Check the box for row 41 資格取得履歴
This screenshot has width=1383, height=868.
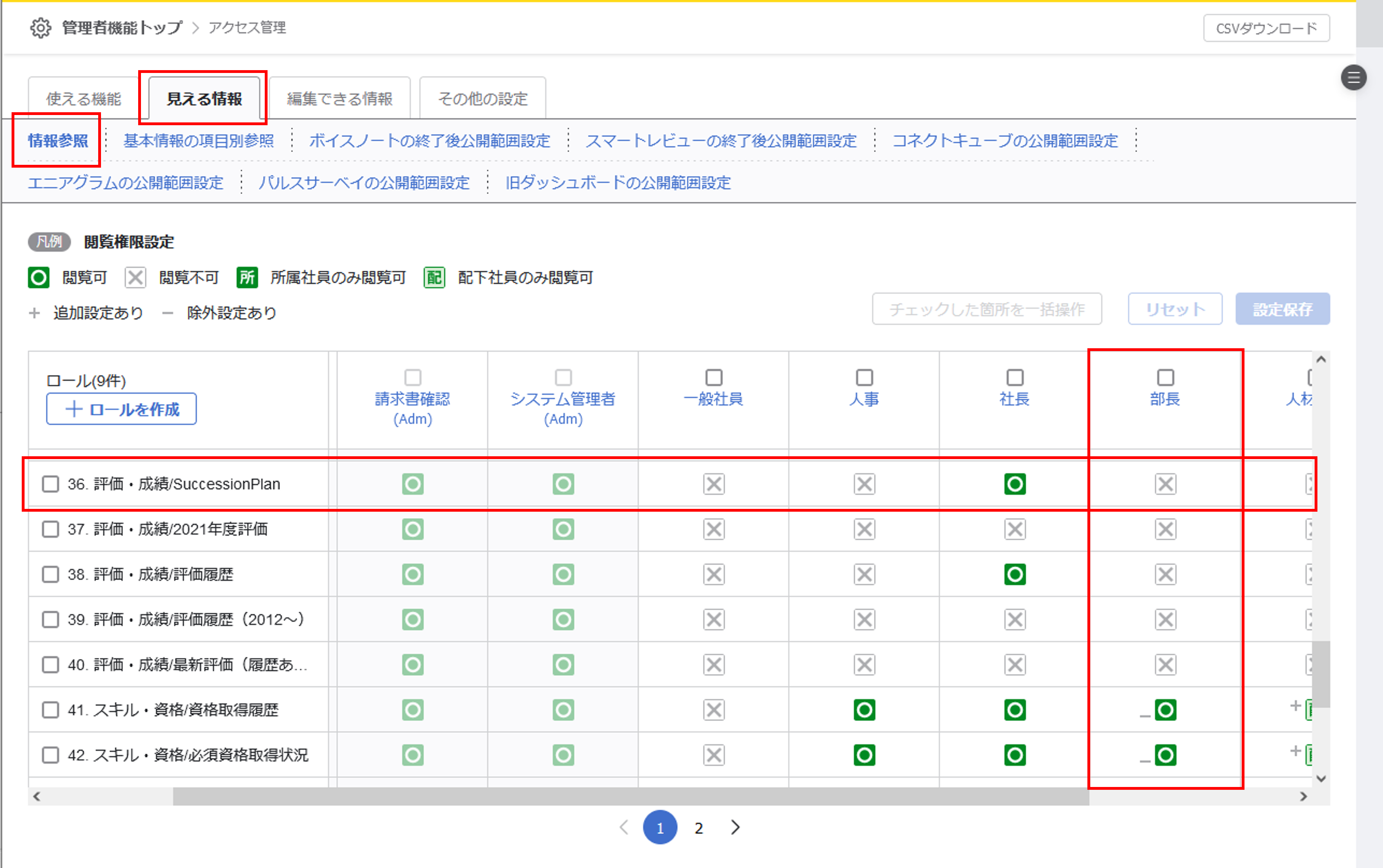point(50,709)
